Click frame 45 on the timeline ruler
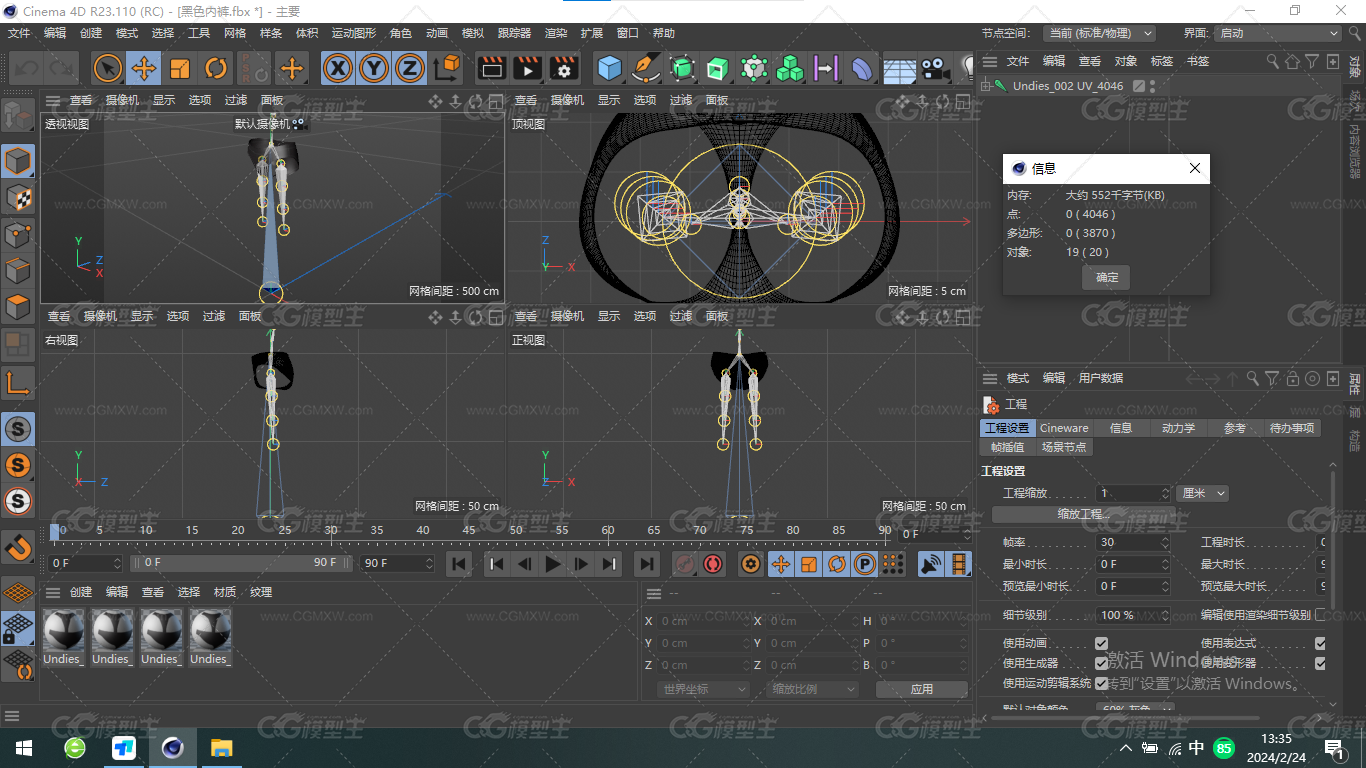The image size is (1366, 768). click(468, 530)
